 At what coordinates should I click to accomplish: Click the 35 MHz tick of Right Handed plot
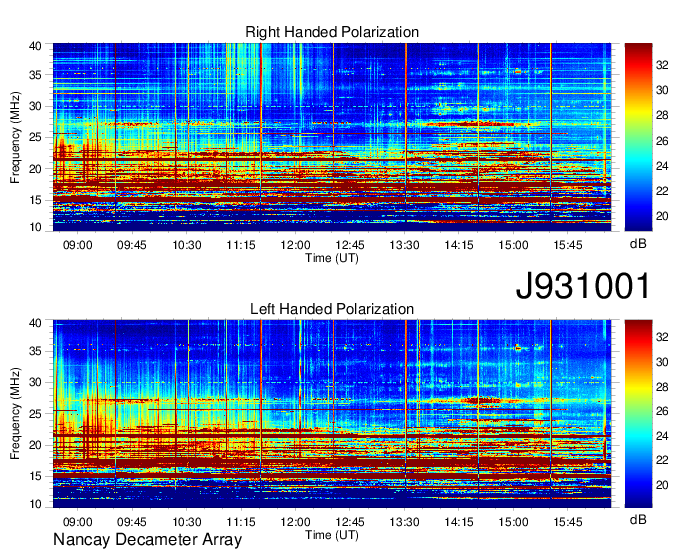point(35,75)
